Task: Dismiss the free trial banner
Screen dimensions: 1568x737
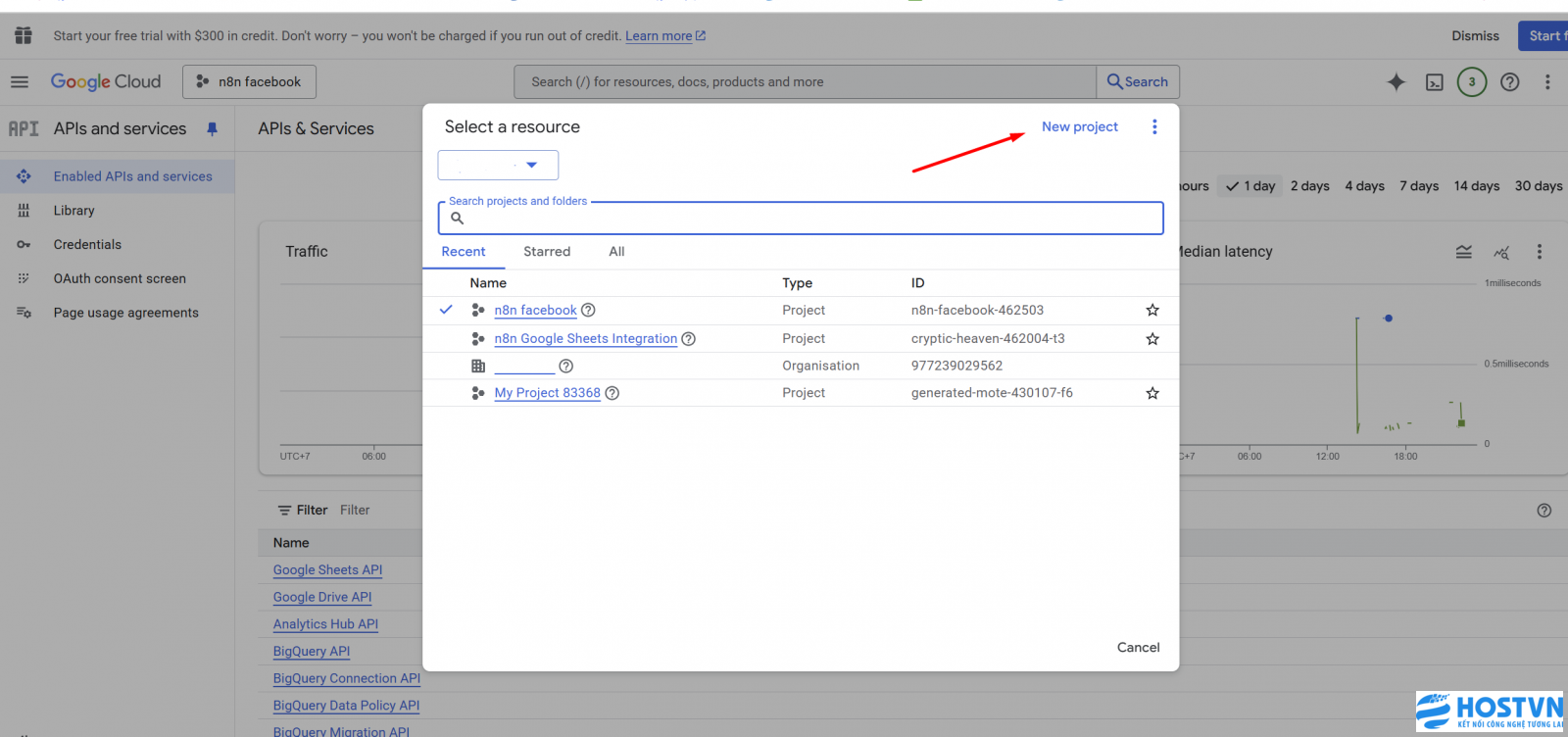Action: pyautogui.click(x=1475, y=36)
